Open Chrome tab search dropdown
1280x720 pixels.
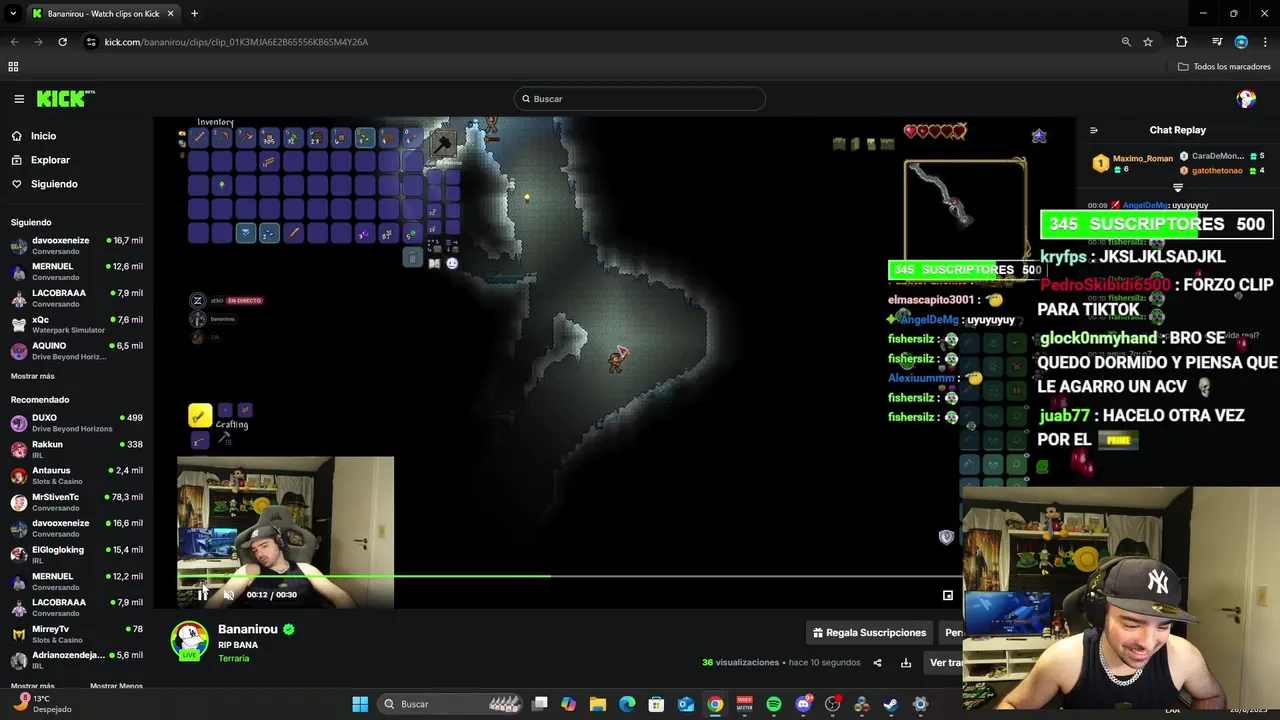point(13,14)
